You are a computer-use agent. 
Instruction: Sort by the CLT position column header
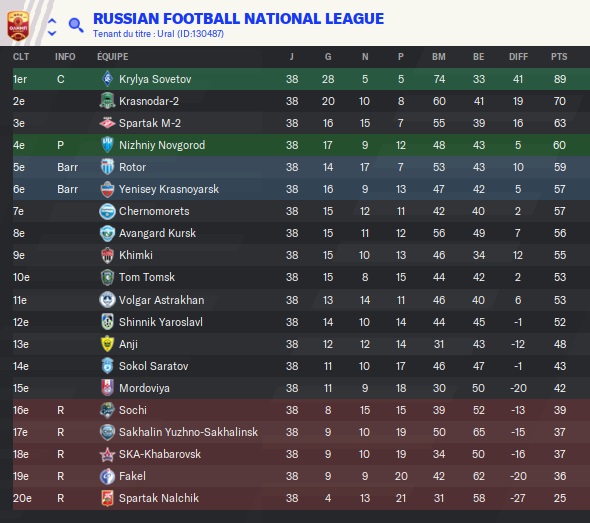pyautogui.click(x=21, y=57)
